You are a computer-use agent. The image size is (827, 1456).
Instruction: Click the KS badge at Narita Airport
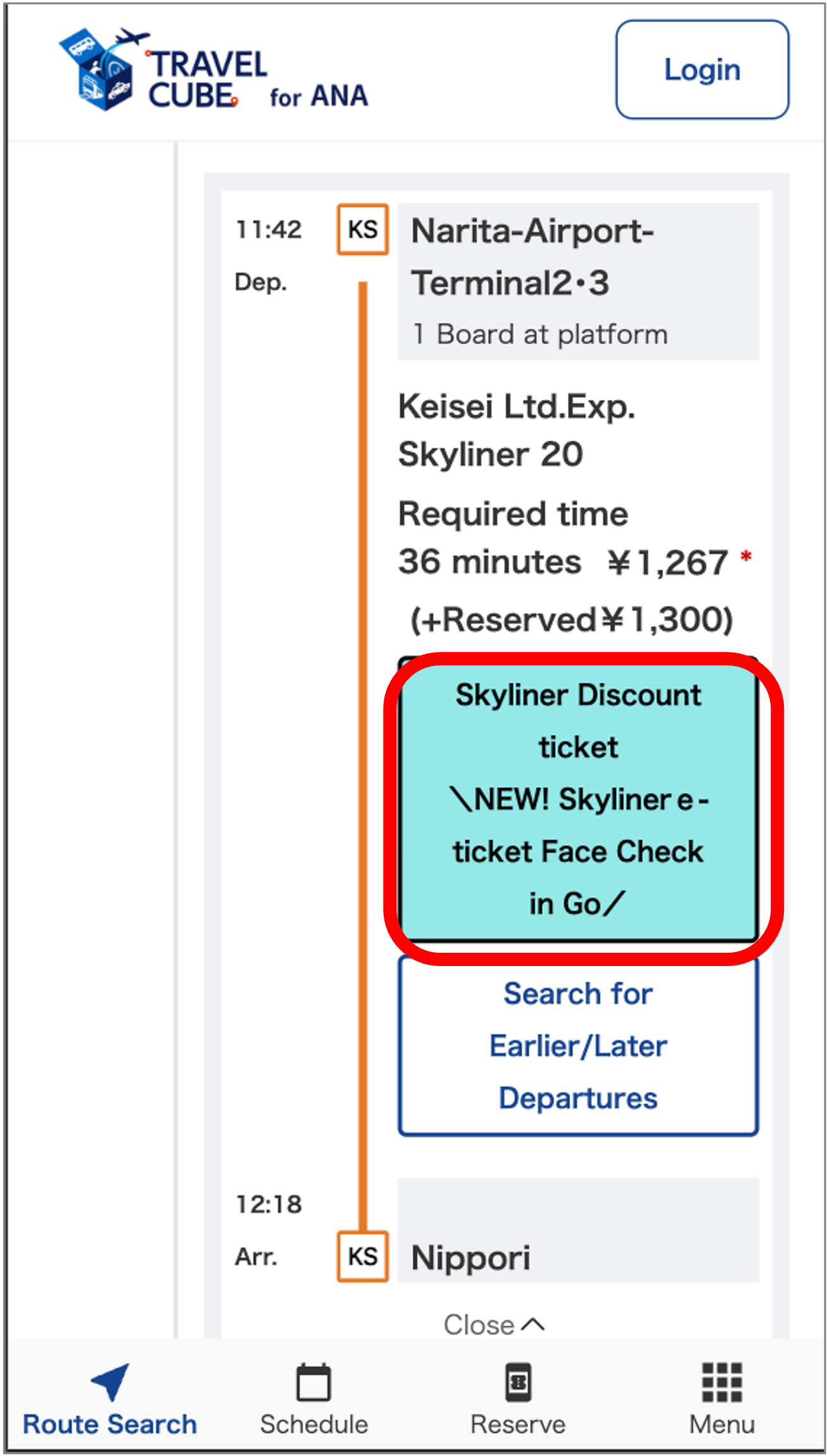coord(362,229)
